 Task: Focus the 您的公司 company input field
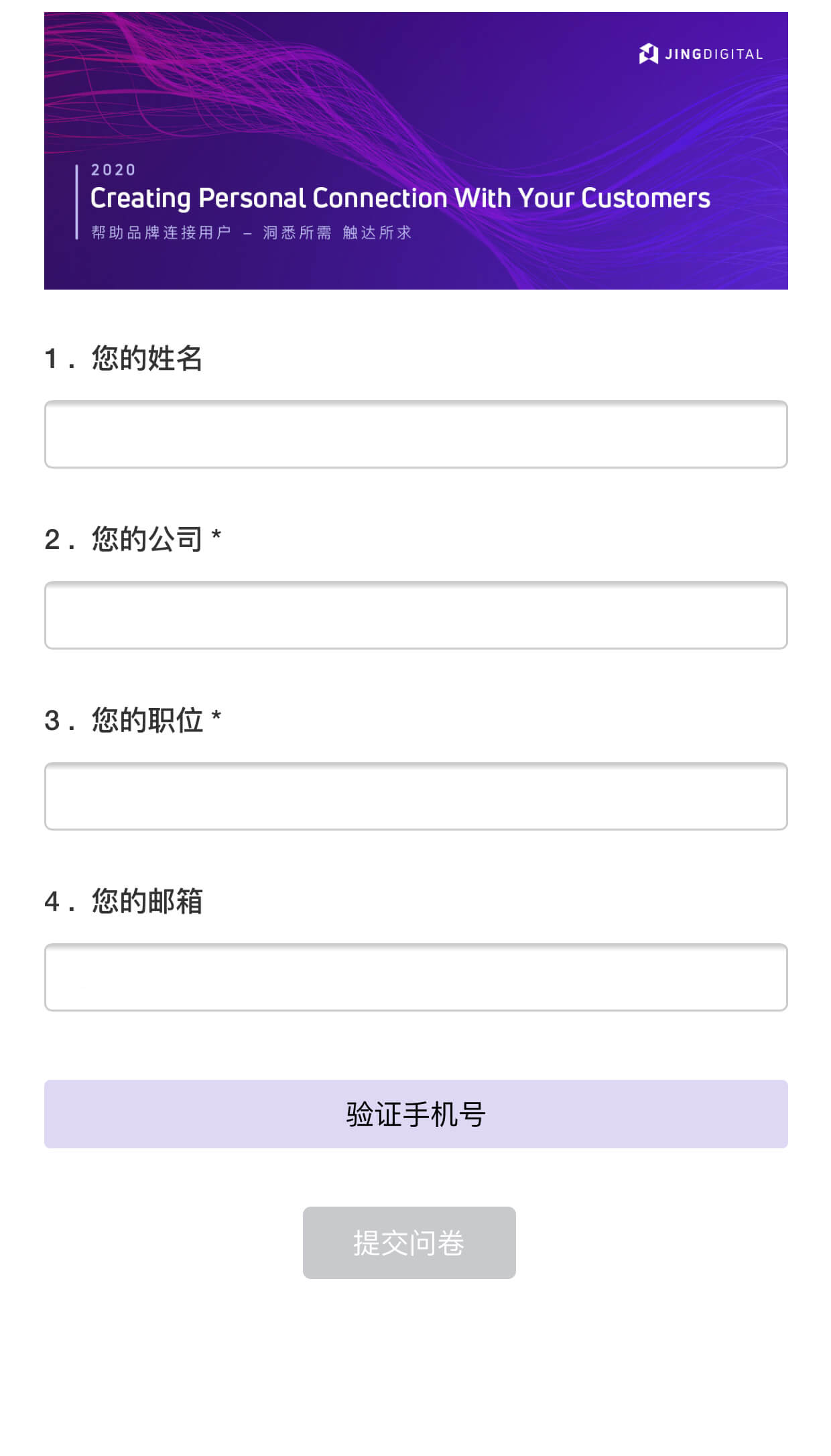(415, 615)
